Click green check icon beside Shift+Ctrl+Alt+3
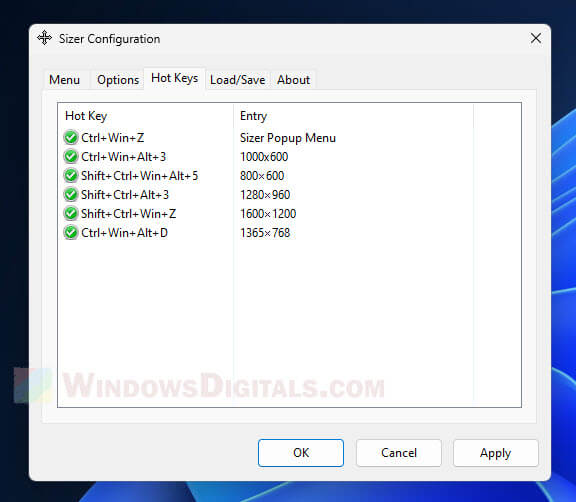 click(x=71, y=195)
